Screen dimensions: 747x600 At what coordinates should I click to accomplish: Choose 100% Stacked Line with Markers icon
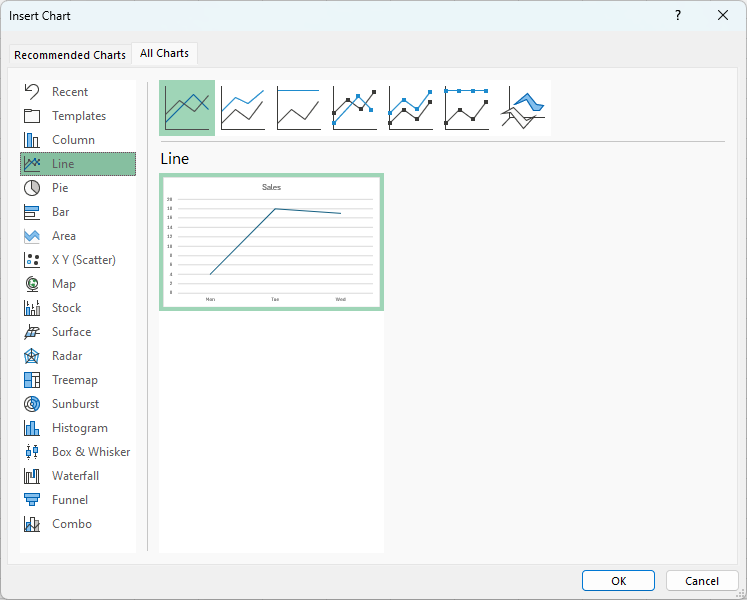click(x=467, y=108)
